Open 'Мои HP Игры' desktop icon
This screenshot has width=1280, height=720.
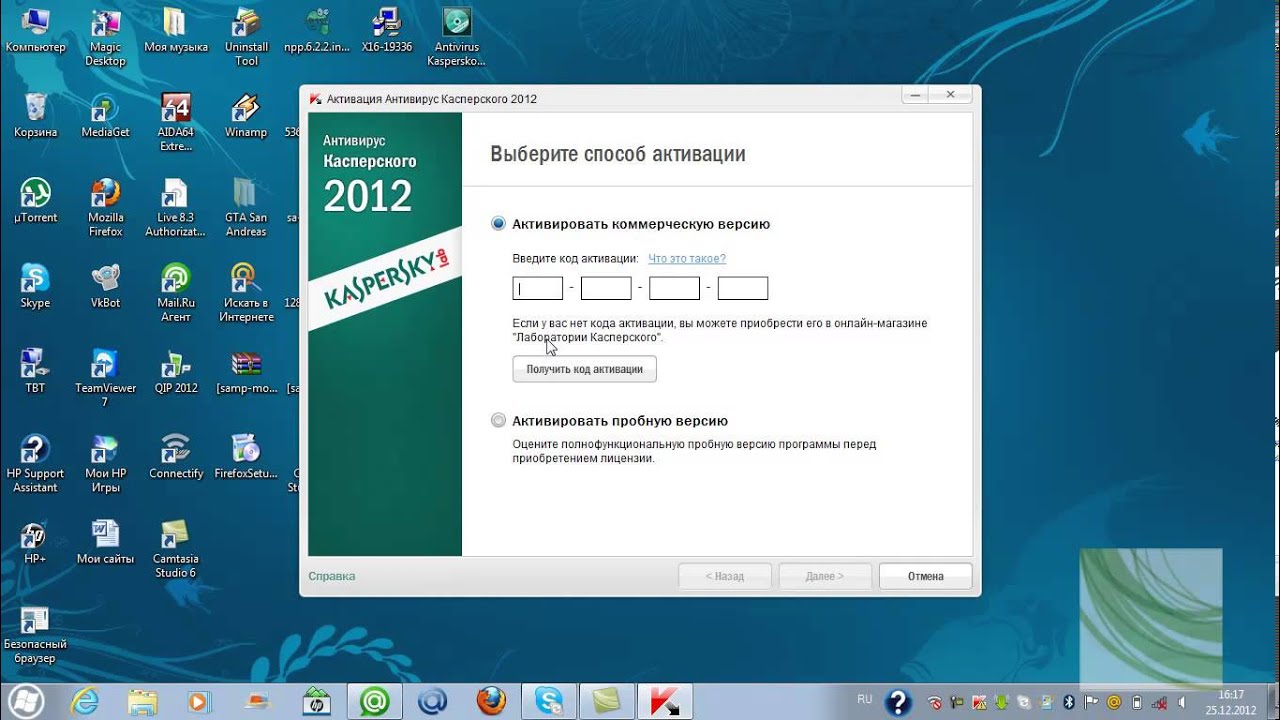(105, 464)
